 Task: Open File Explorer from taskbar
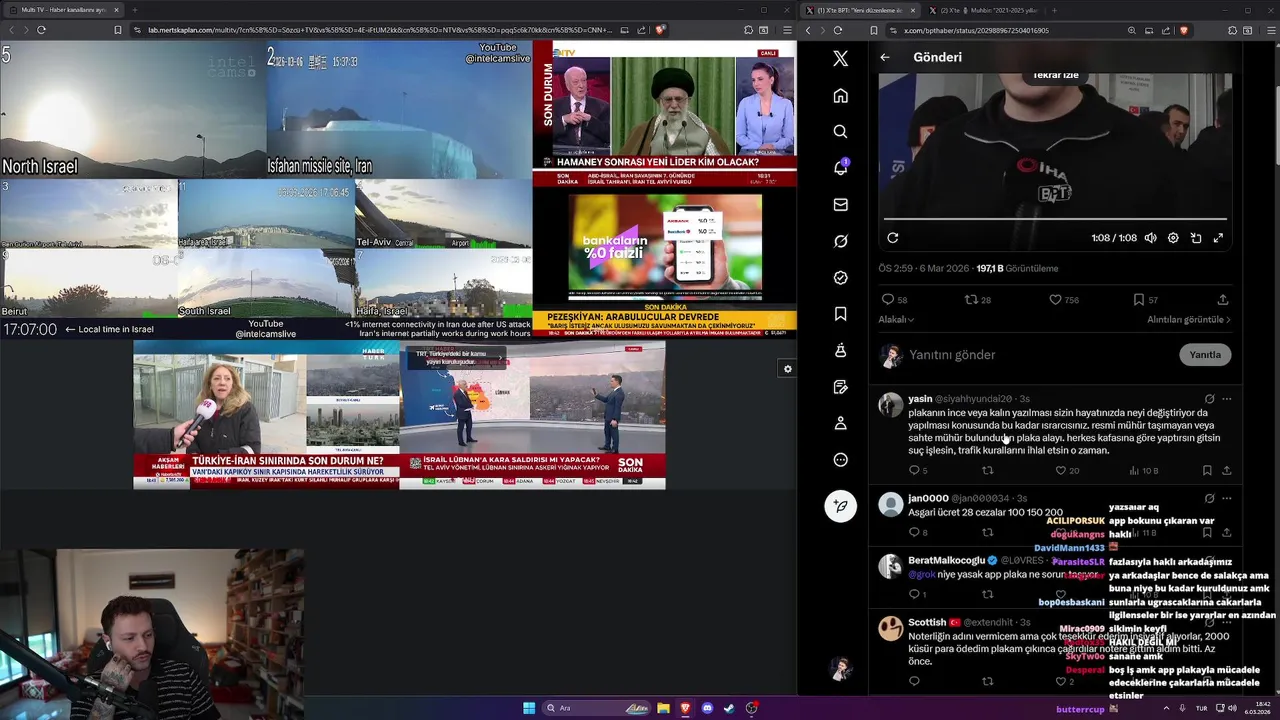(663, 708)
